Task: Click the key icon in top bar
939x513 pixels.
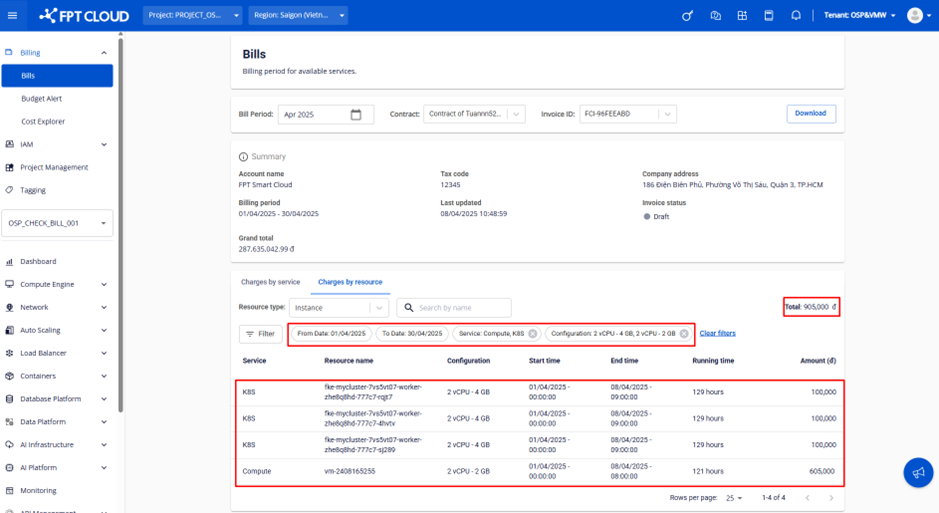Action: point(687,16)
